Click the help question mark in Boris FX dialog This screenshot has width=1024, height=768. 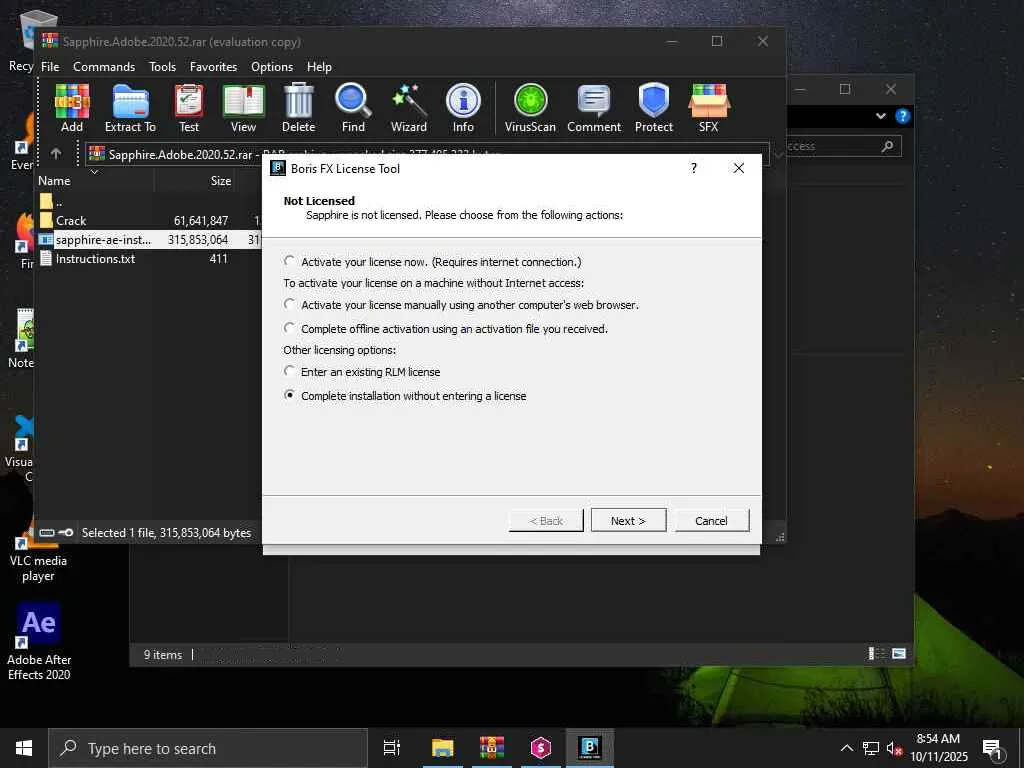694,168
